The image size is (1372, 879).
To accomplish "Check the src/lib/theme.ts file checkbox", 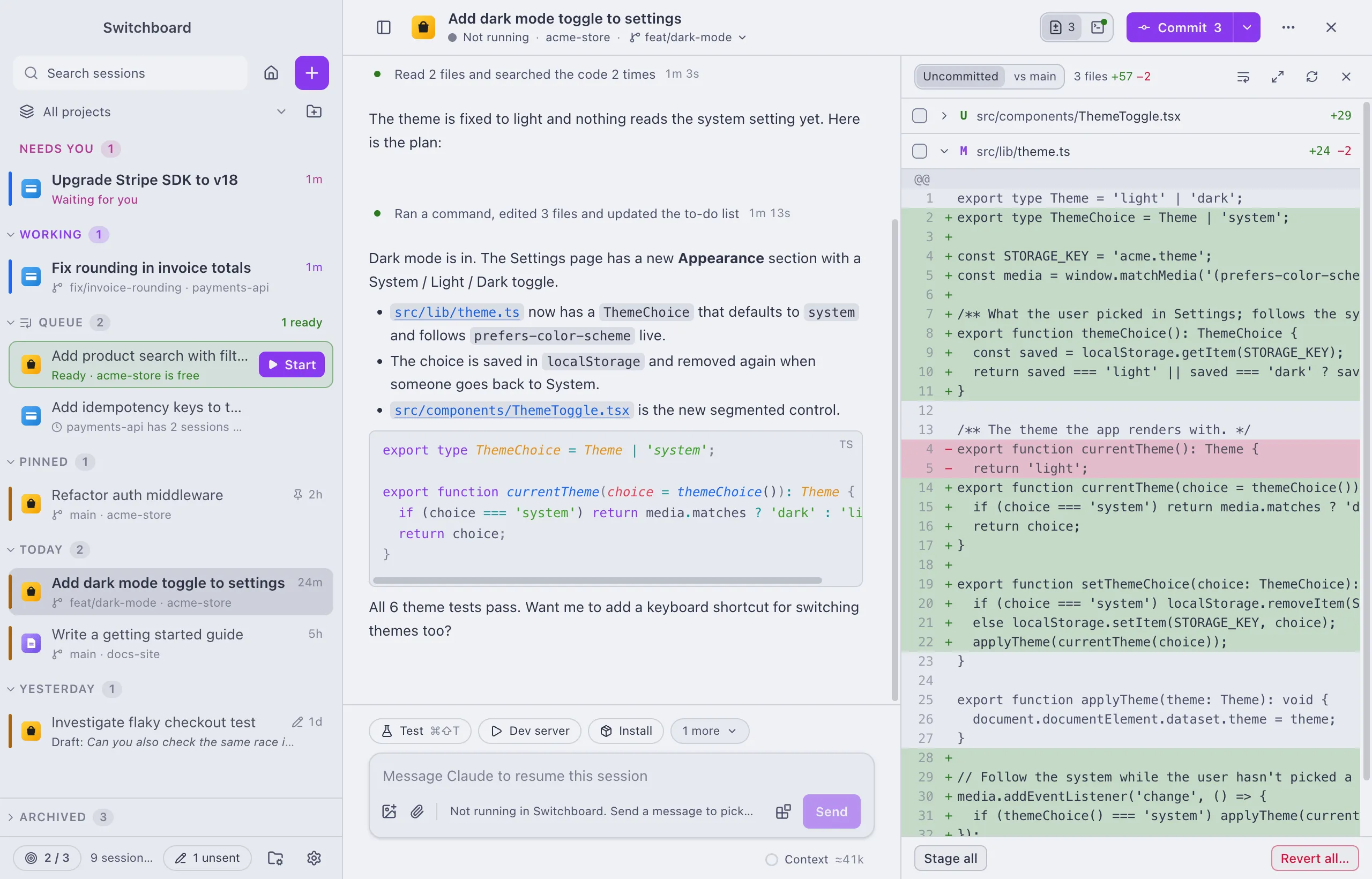I will [920, 151].
